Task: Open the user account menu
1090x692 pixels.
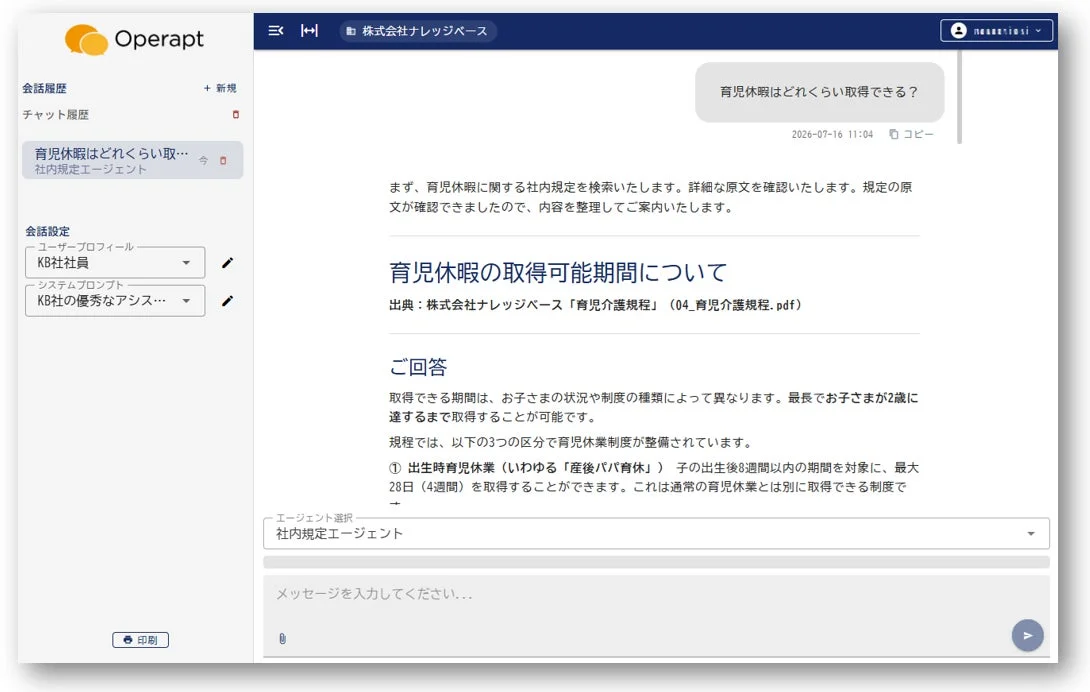Action: pyautogui.click(x=996, y=31)
